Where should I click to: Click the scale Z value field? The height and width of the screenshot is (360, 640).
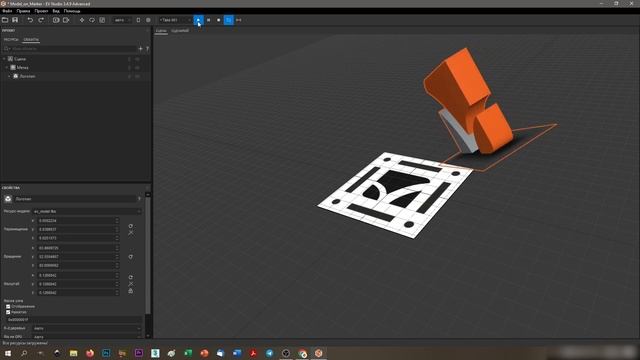[78, 293]
